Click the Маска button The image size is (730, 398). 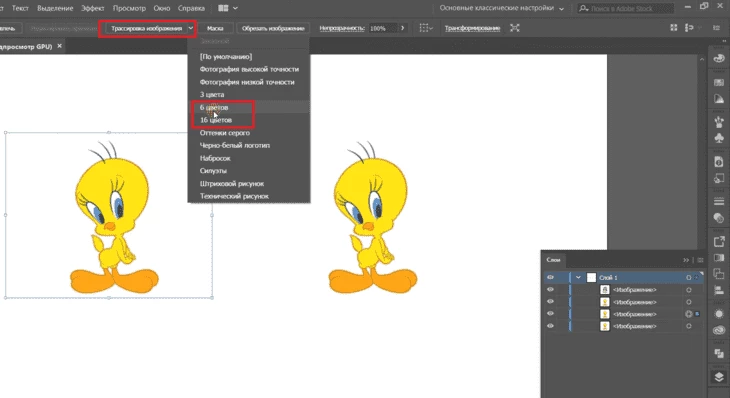(215, 28)
